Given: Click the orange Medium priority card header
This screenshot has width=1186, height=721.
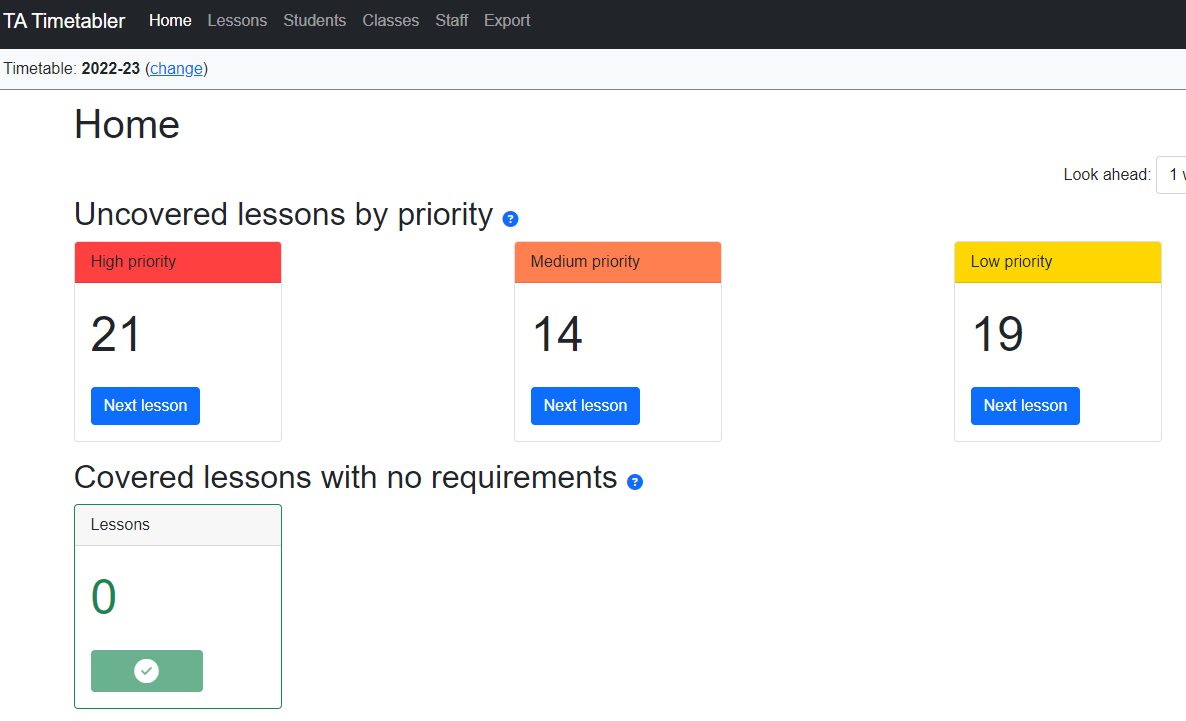Looking at the screenshot, I should click(x=618, y=262).
